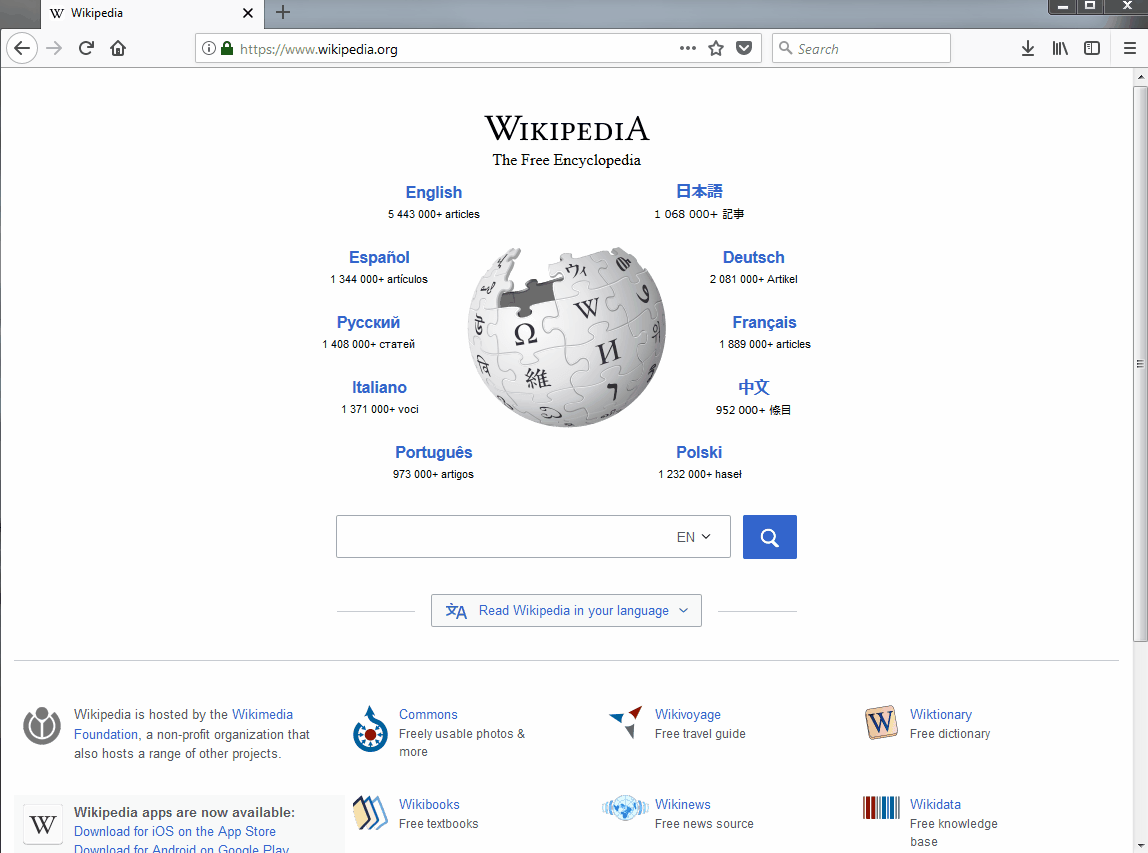Click the '5 443 000+ articles' text
Image resolution: width=1148 pixels, height=853 pixels.
[433, 215]
